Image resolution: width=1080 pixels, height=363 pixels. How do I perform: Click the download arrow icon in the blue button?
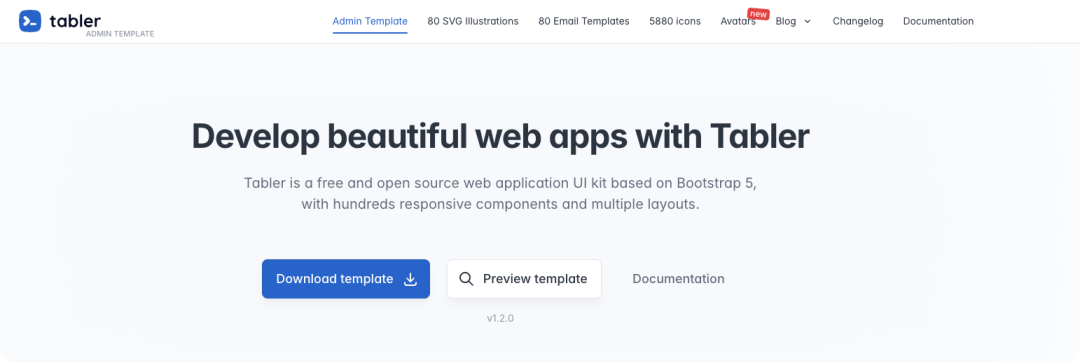pyautogui.click(x=411, y=279)
